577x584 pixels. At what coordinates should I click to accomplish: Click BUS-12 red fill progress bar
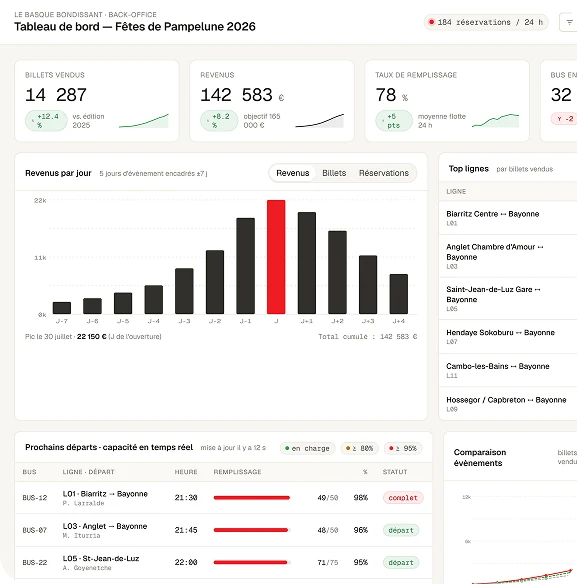[x=252, y=498]
